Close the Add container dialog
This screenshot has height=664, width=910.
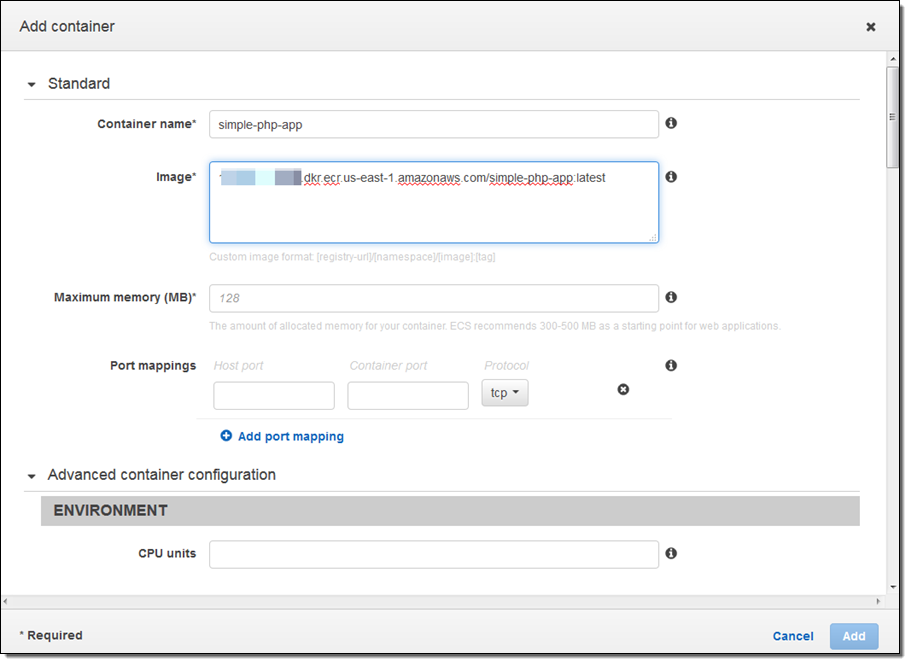(x=871, y=27)
